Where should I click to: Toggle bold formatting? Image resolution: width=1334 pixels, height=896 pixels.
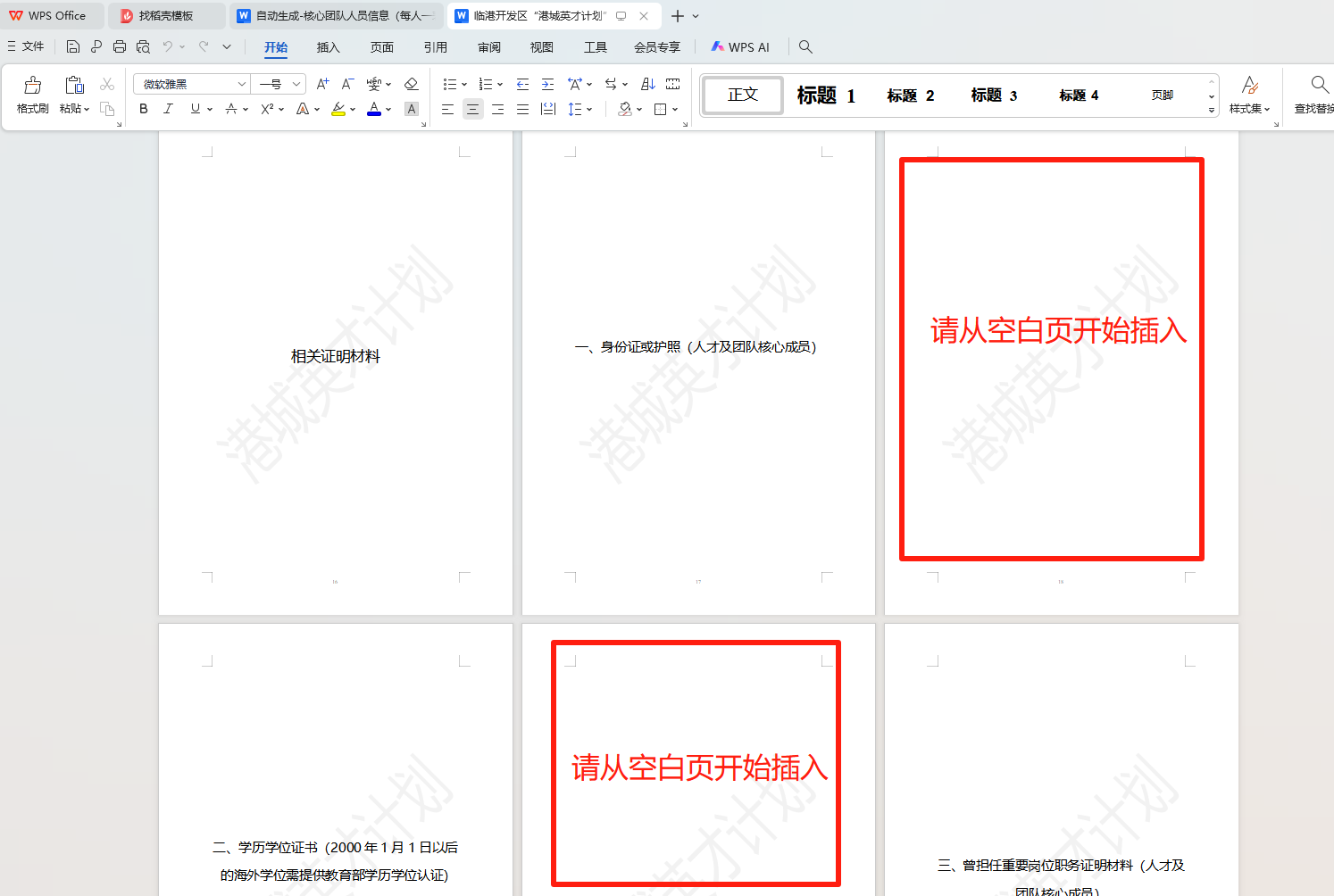pos(144,109)
